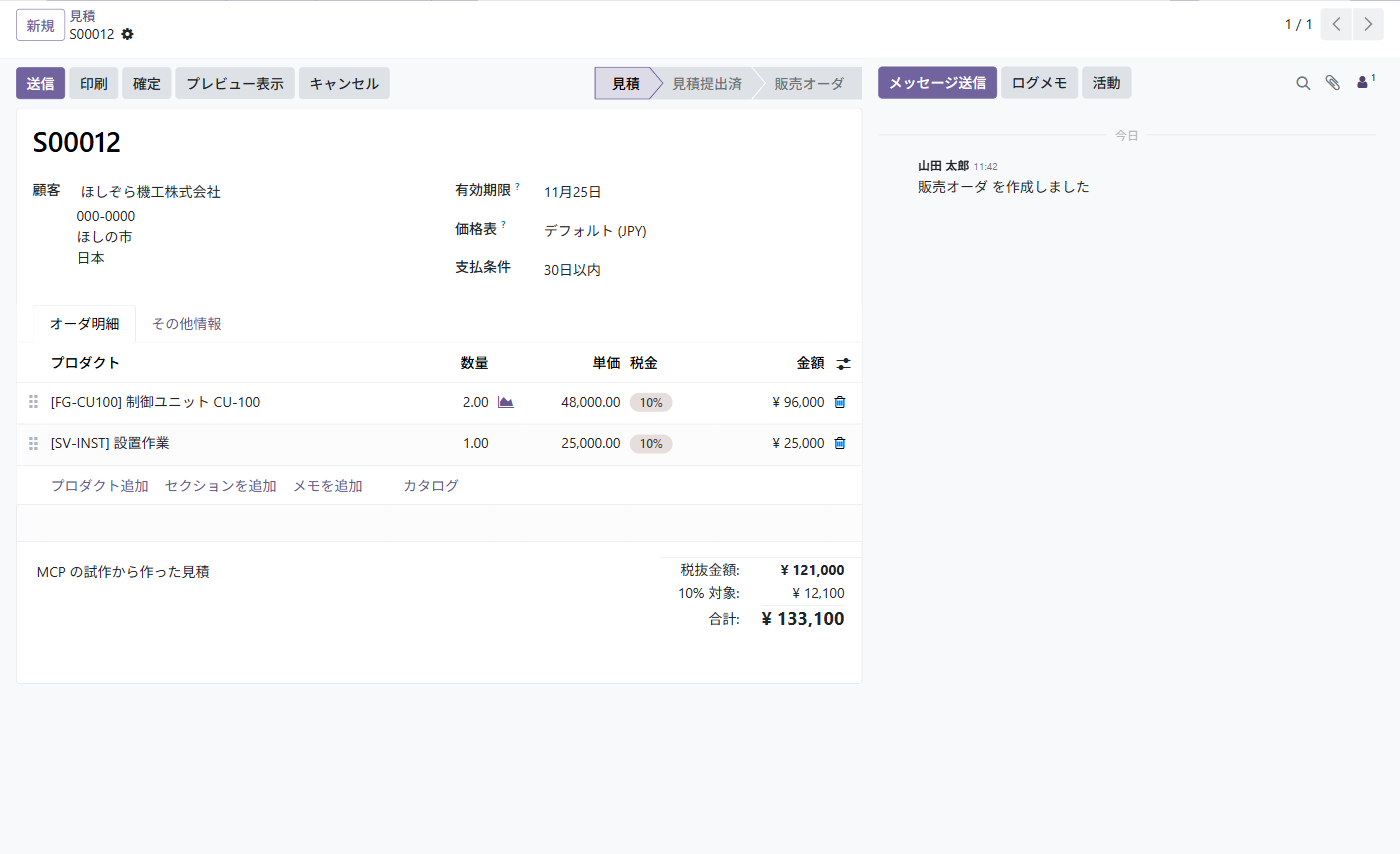Click the chatter search magnifier icon
Viewport: 1400px width, 854px height.
pyautogui.click(x=1303, y=83)
